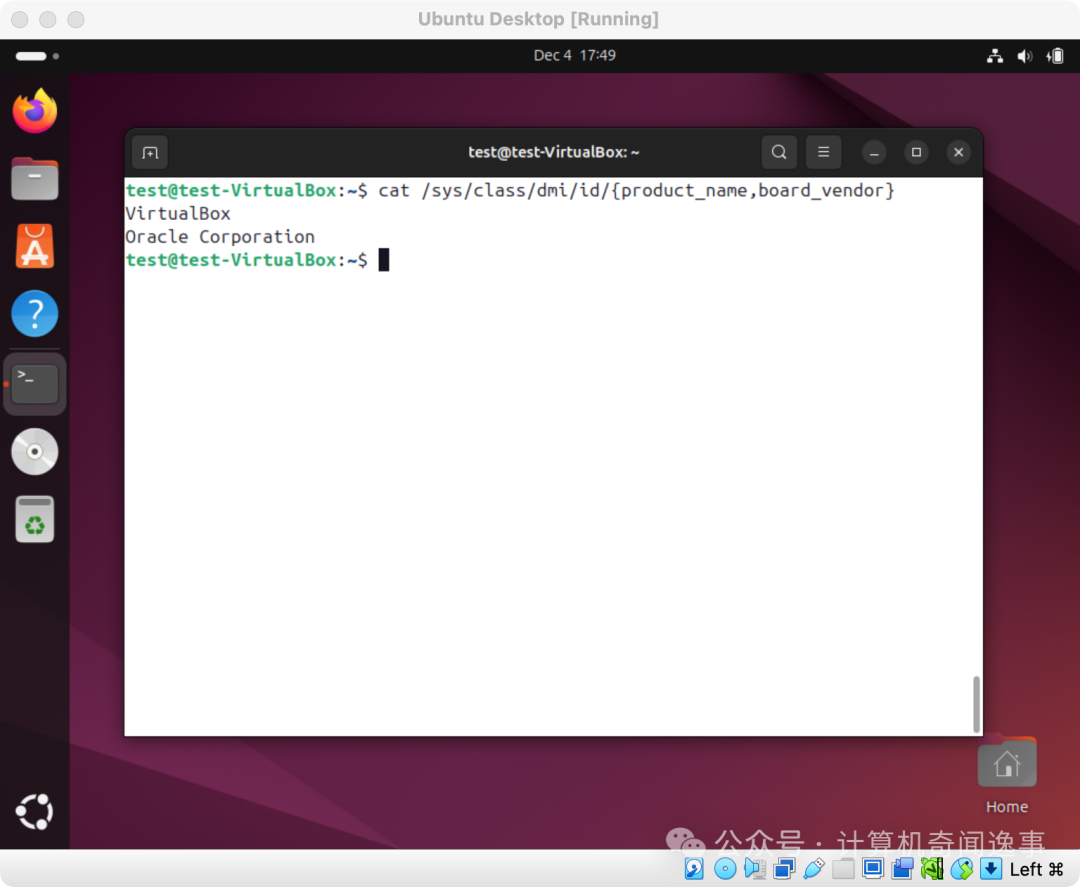Image resolution: width=1080 pixels, height=887 pixels.
Task: Click the terminal search icon
Action: [779, 153]
